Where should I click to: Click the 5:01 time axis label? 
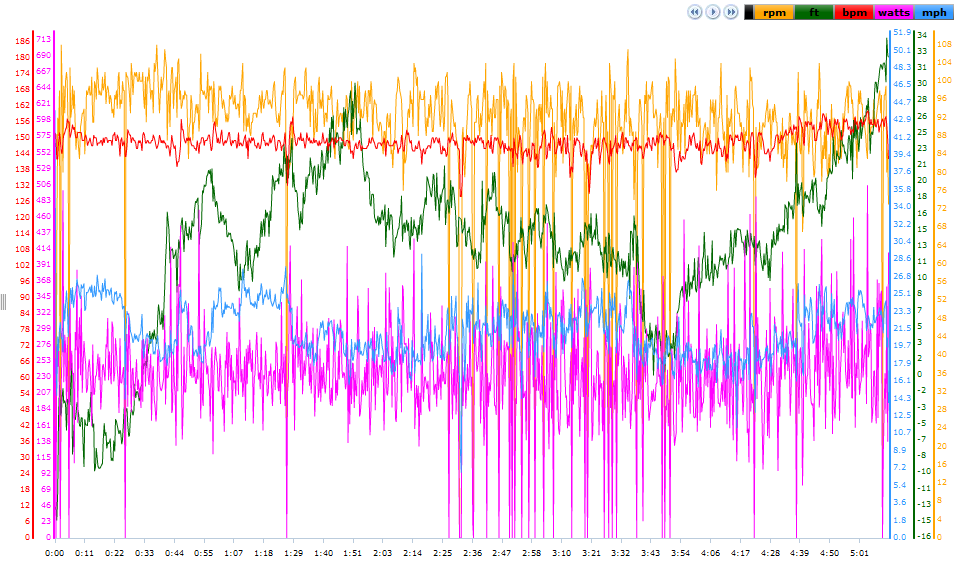pos(859,553)
